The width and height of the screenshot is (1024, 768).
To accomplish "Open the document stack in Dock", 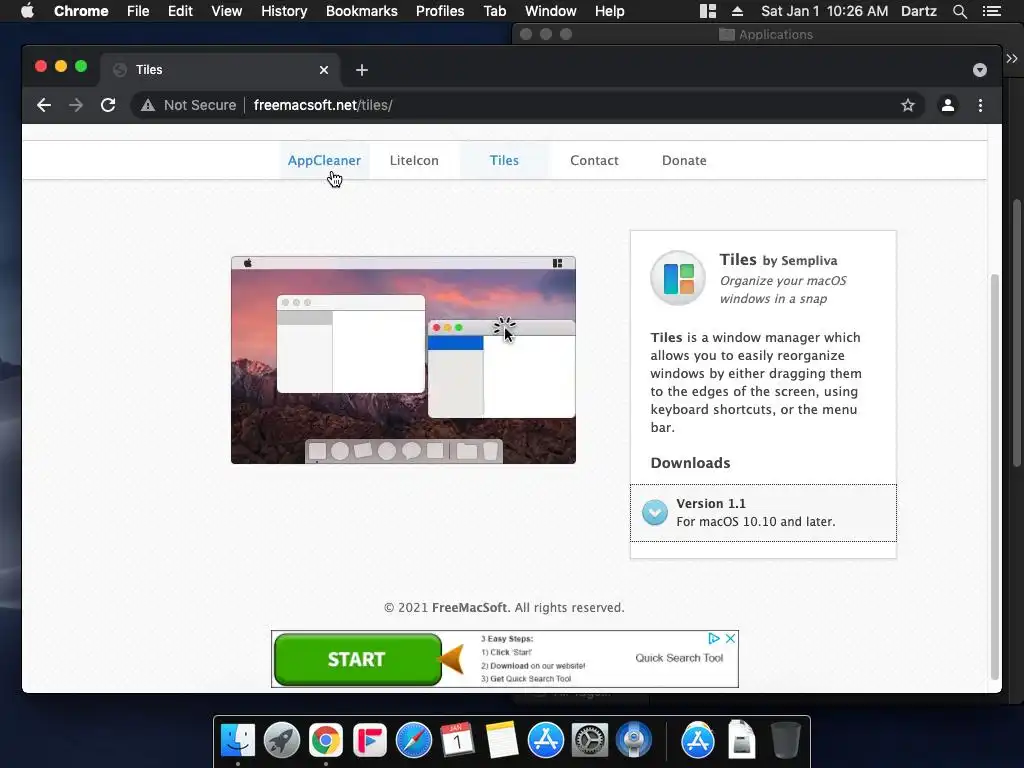I will [x=741, y=740].
